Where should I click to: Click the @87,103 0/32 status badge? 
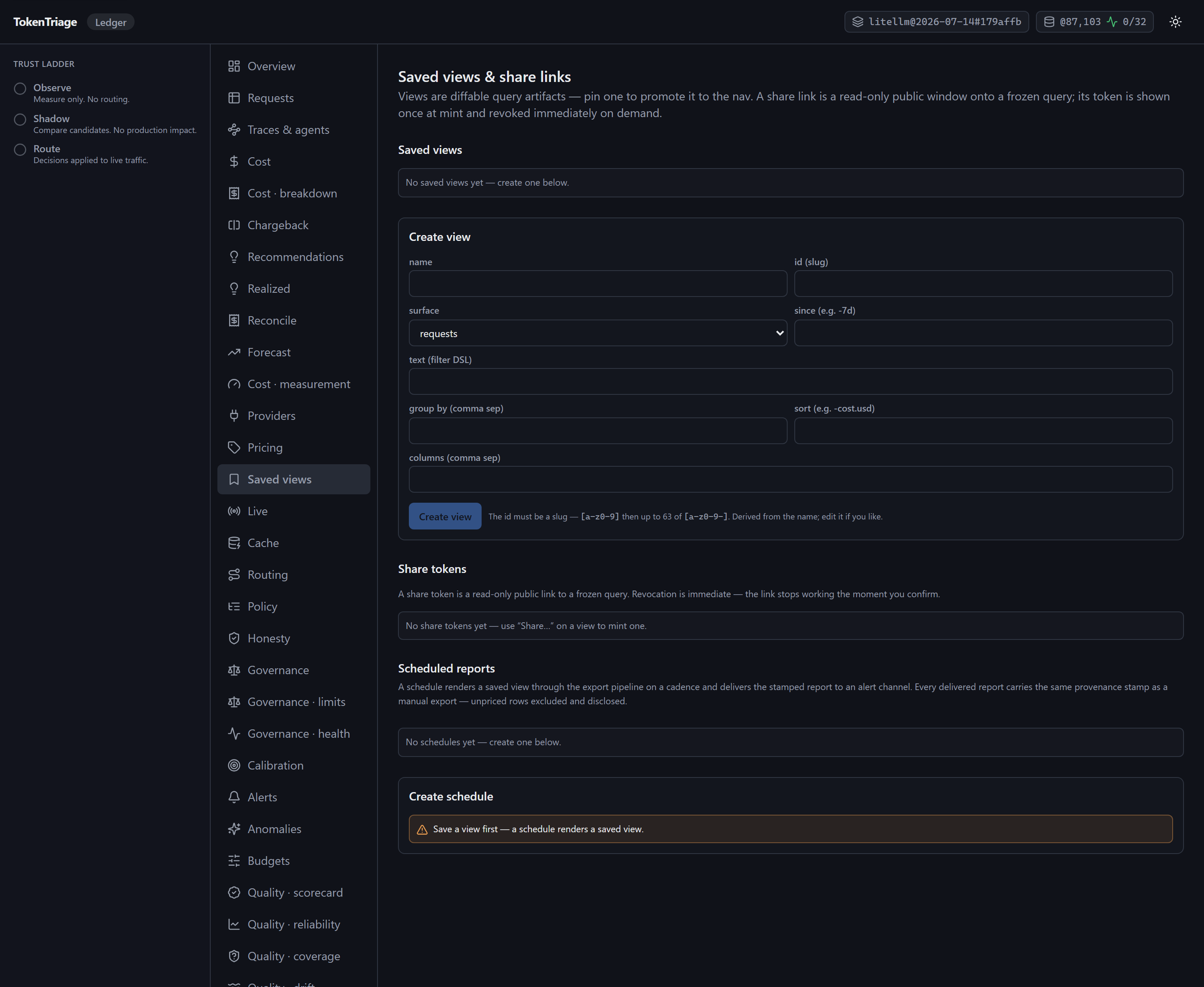1094,22
